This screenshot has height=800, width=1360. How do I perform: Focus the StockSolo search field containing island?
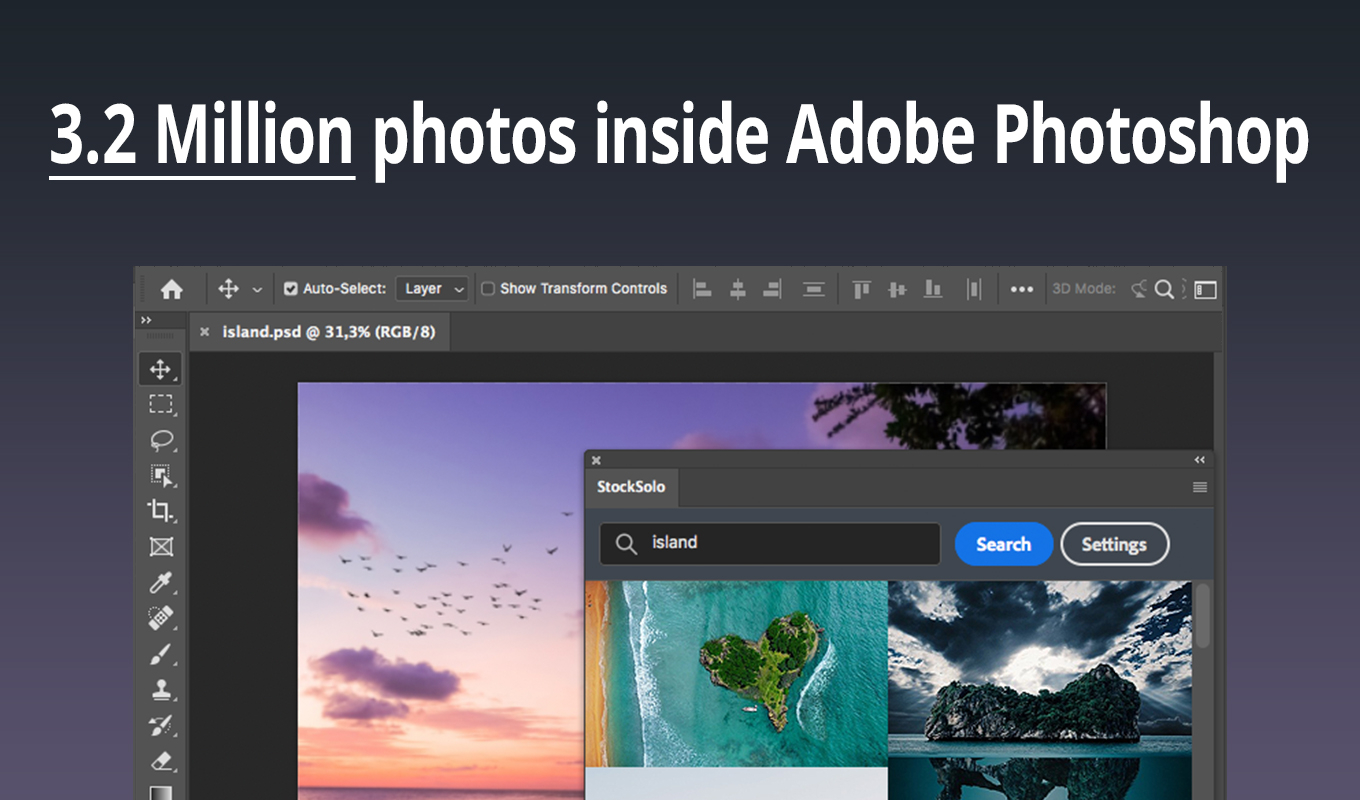click(x=770, y=544)
